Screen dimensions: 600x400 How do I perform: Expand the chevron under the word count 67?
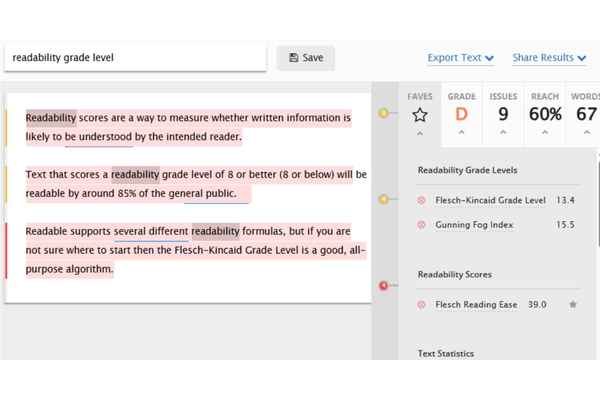coord(587,132)
